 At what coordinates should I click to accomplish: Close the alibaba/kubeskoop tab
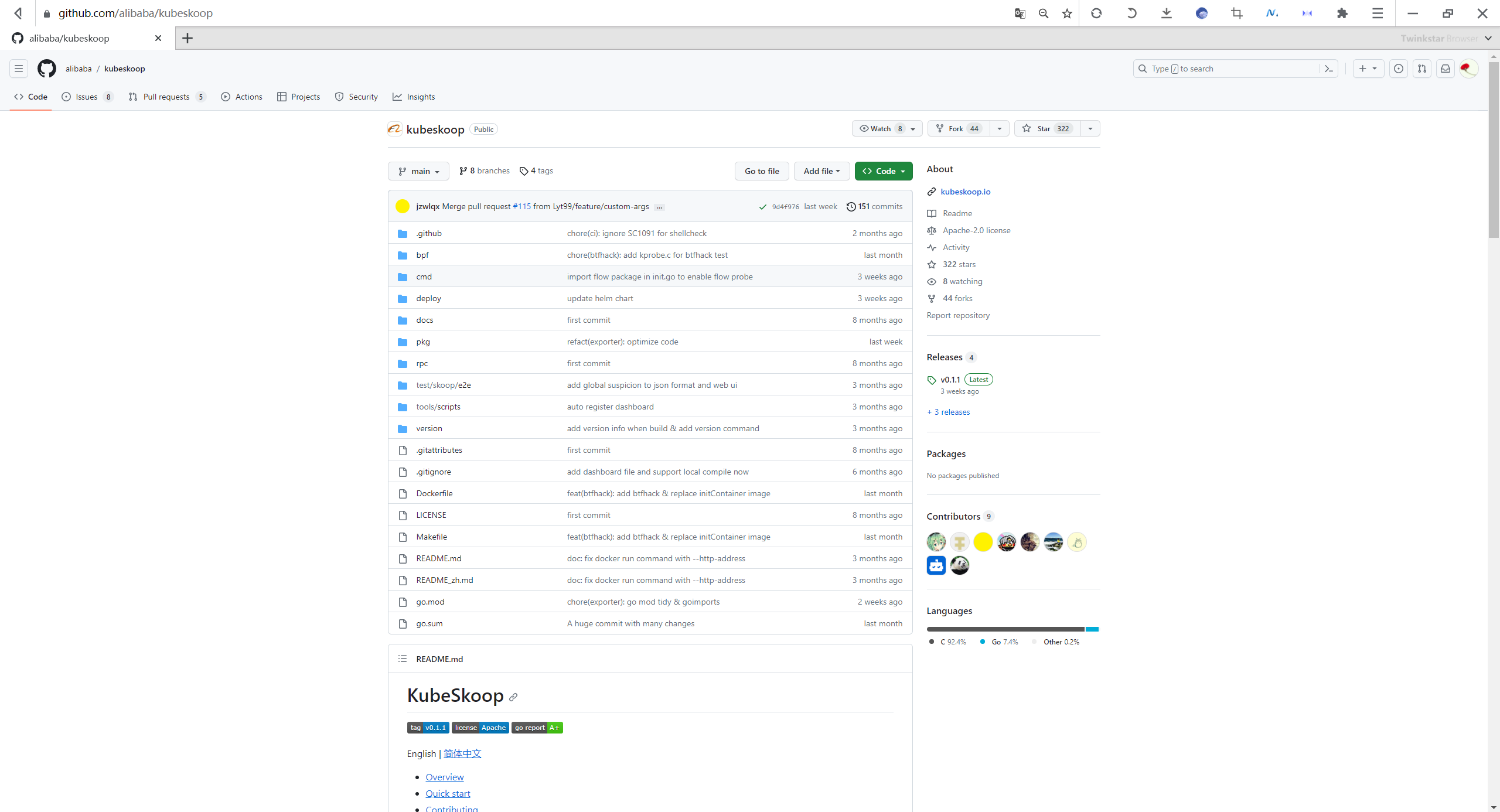tap(158, 38)
